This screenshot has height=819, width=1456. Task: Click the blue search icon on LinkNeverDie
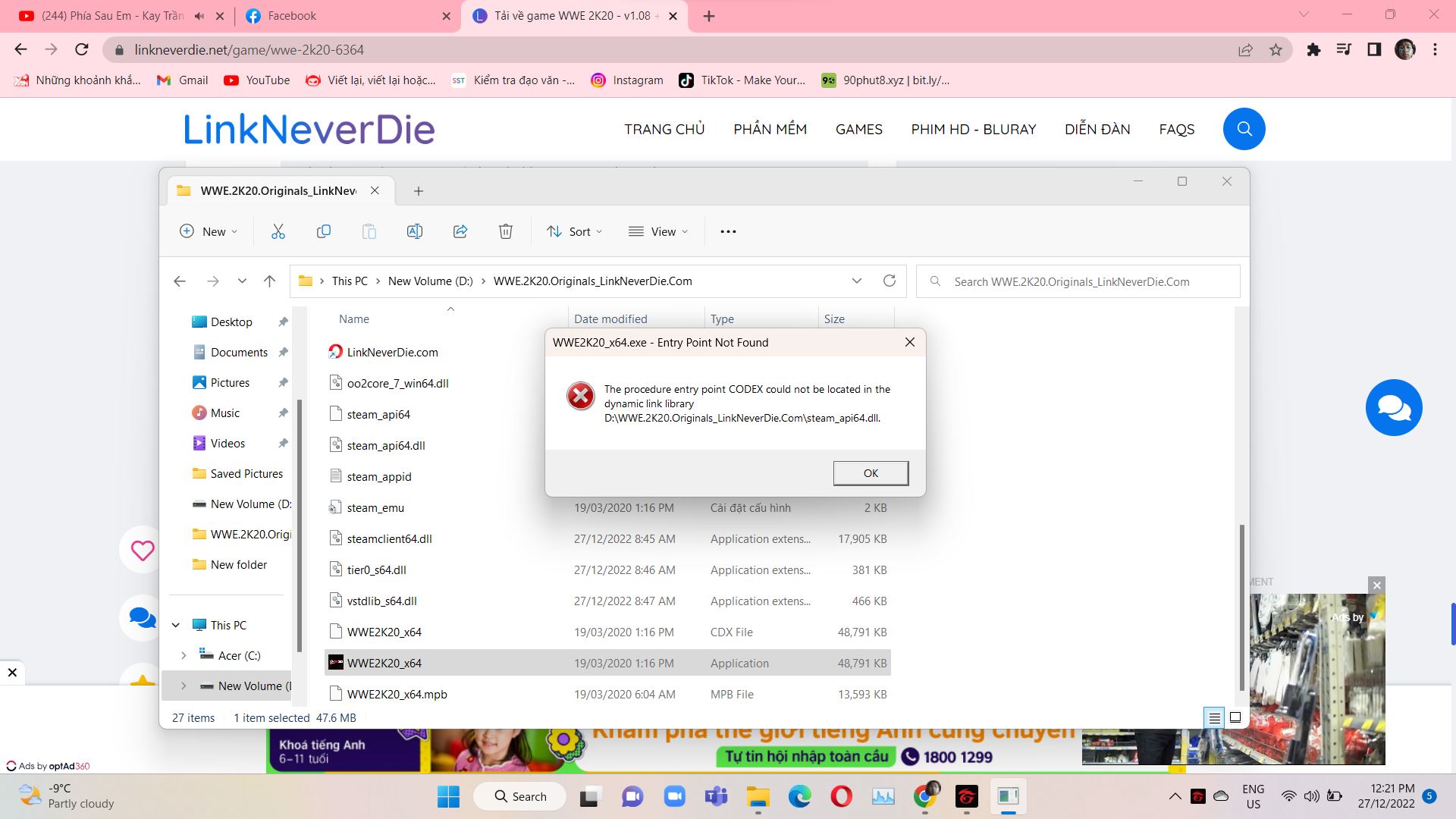pyautogui.click(x=1244, y=129)
